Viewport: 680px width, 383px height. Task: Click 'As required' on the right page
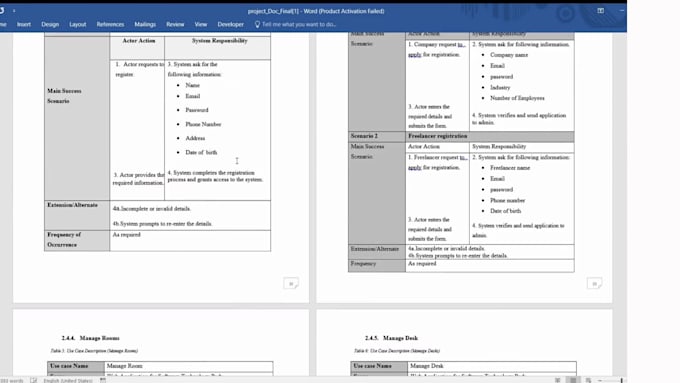pos(422,264)
